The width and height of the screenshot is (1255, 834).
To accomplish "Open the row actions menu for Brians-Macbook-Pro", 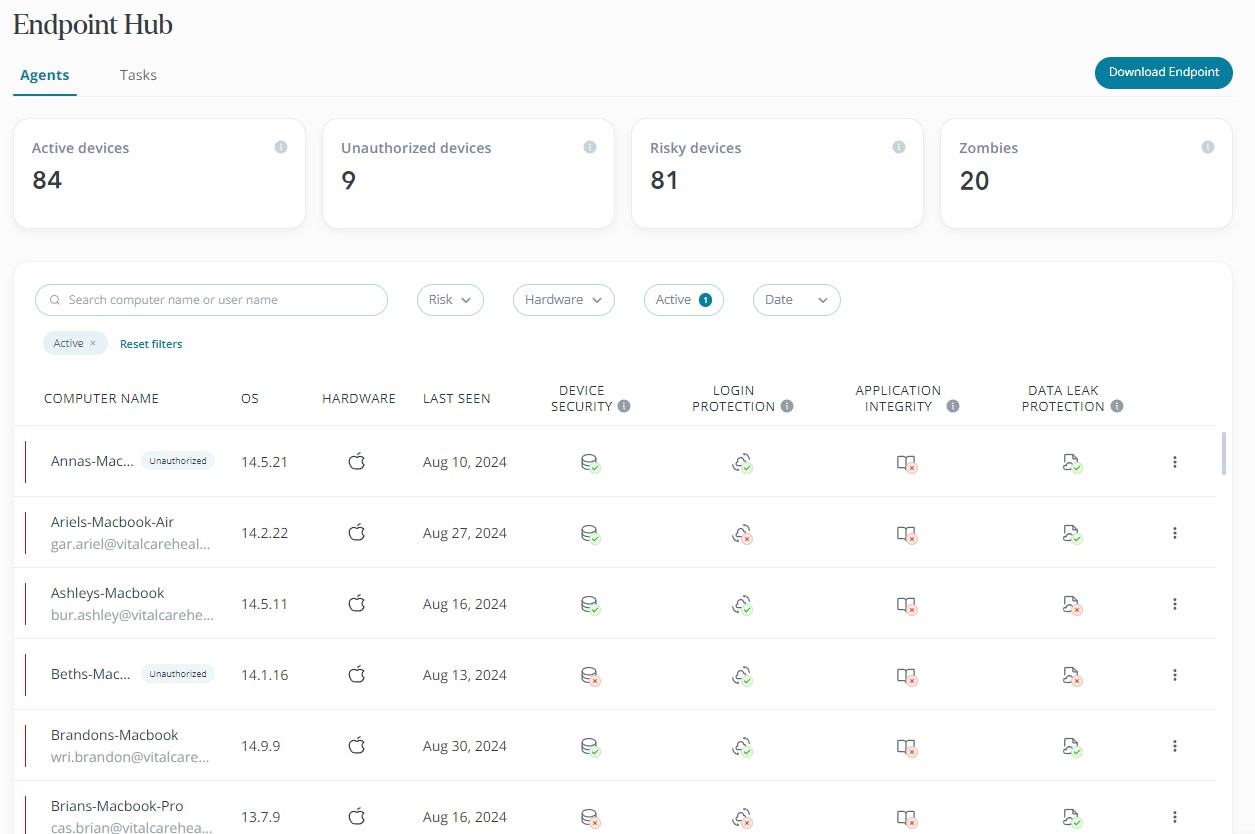I will (x=1175, y=817).
